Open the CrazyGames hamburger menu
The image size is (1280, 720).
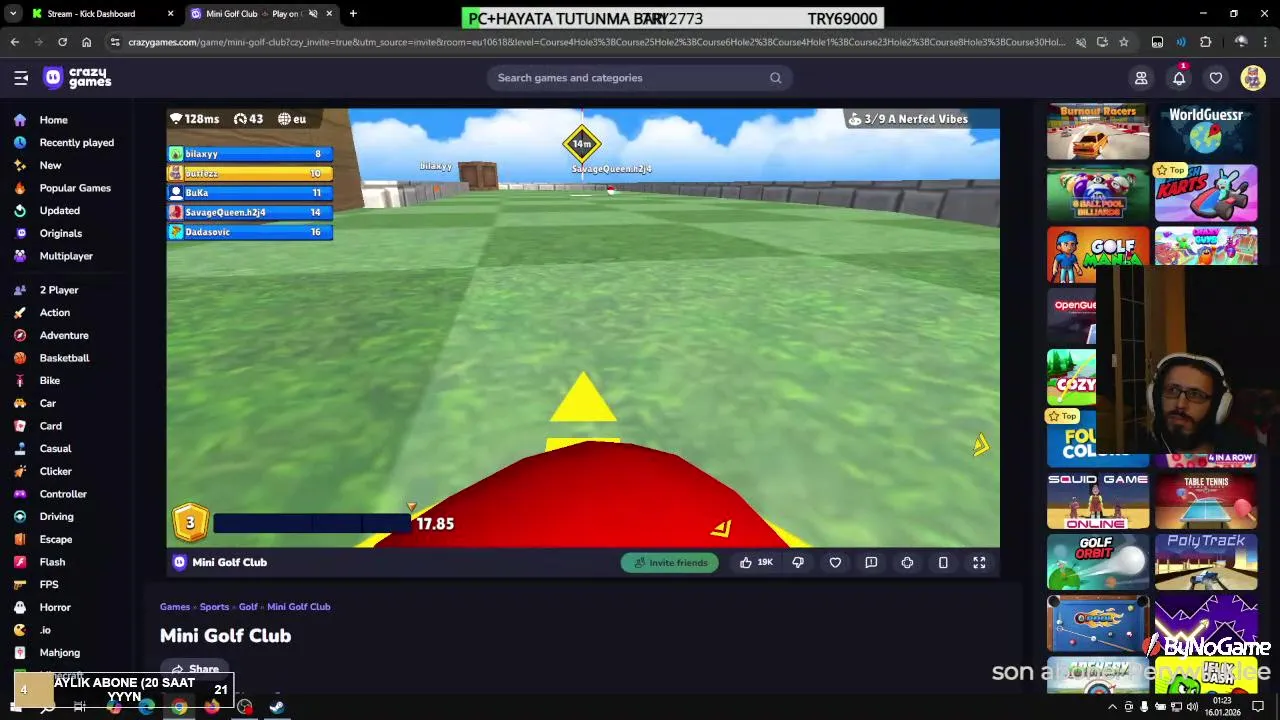point(21,78)
